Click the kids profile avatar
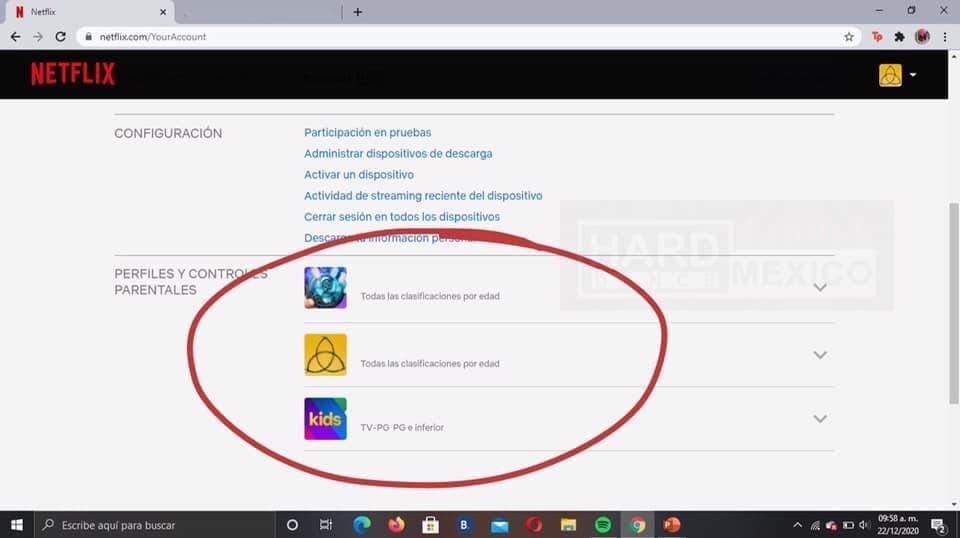 pos(325,419)
